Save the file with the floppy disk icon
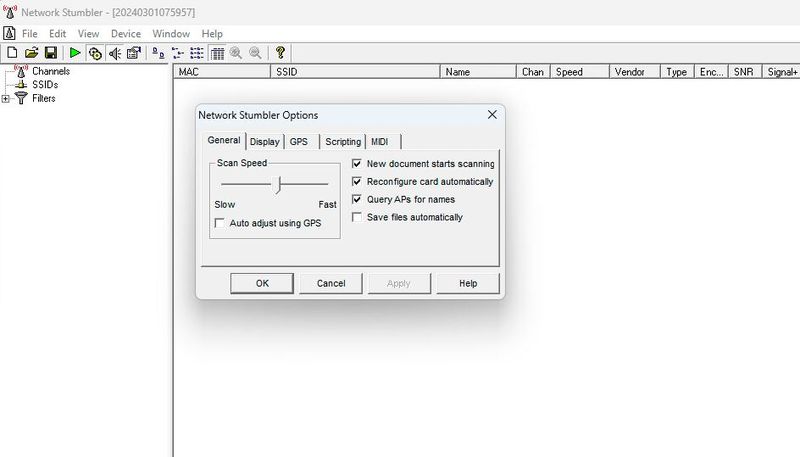 coord(51,53)
